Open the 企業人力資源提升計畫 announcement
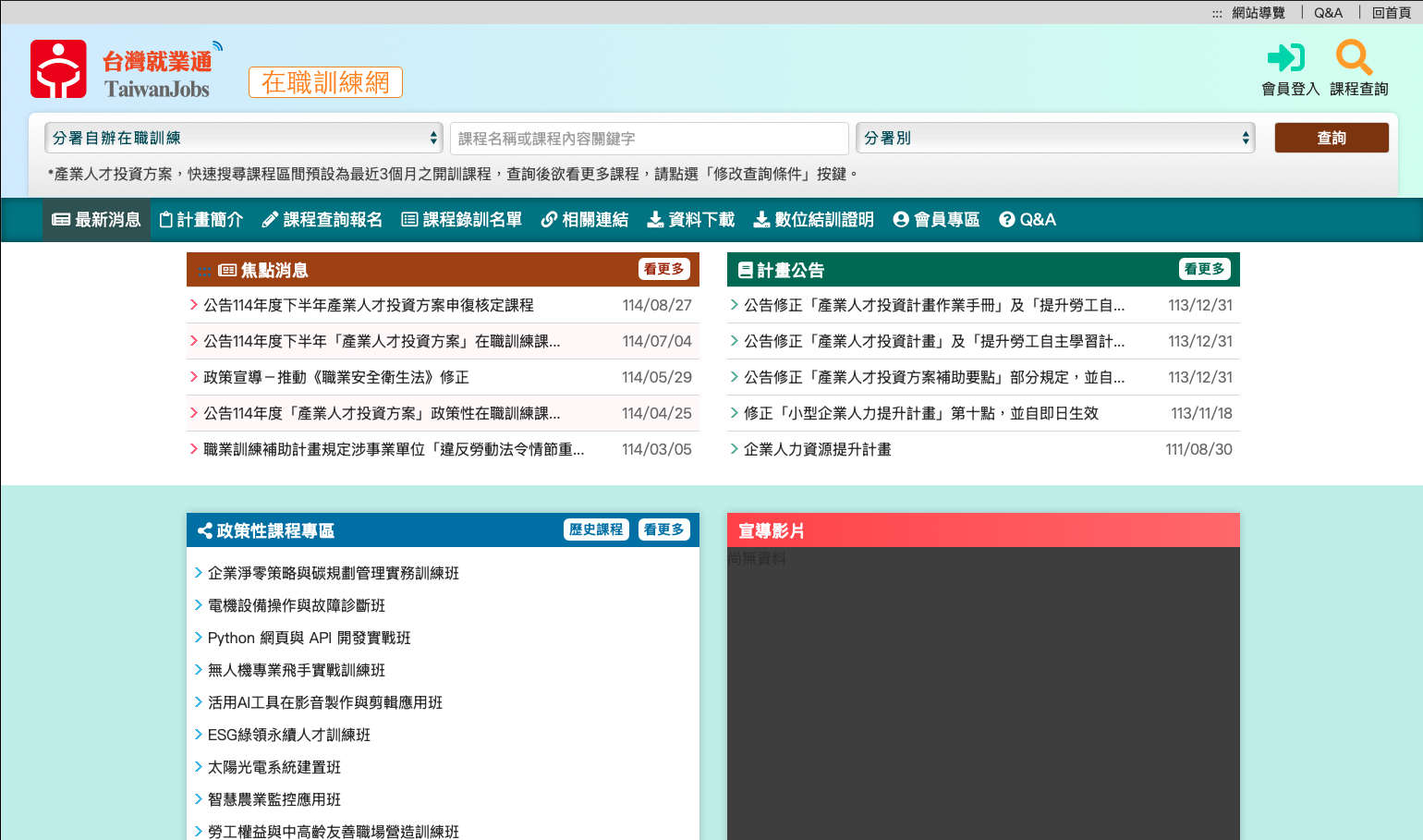The height and width of the screenshot is (840, 1423). click(817, 449)
